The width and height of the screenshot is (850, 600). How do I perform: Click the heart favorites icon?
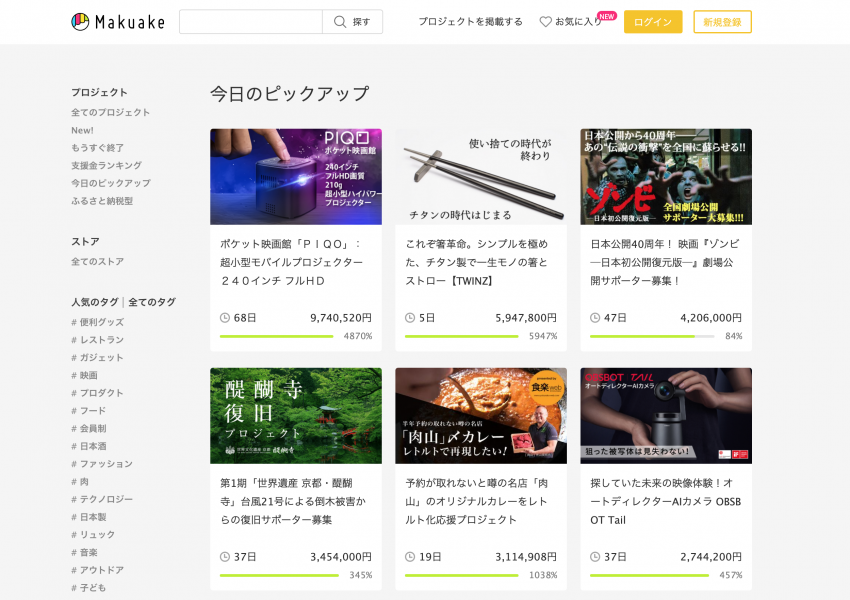[545, 22]
